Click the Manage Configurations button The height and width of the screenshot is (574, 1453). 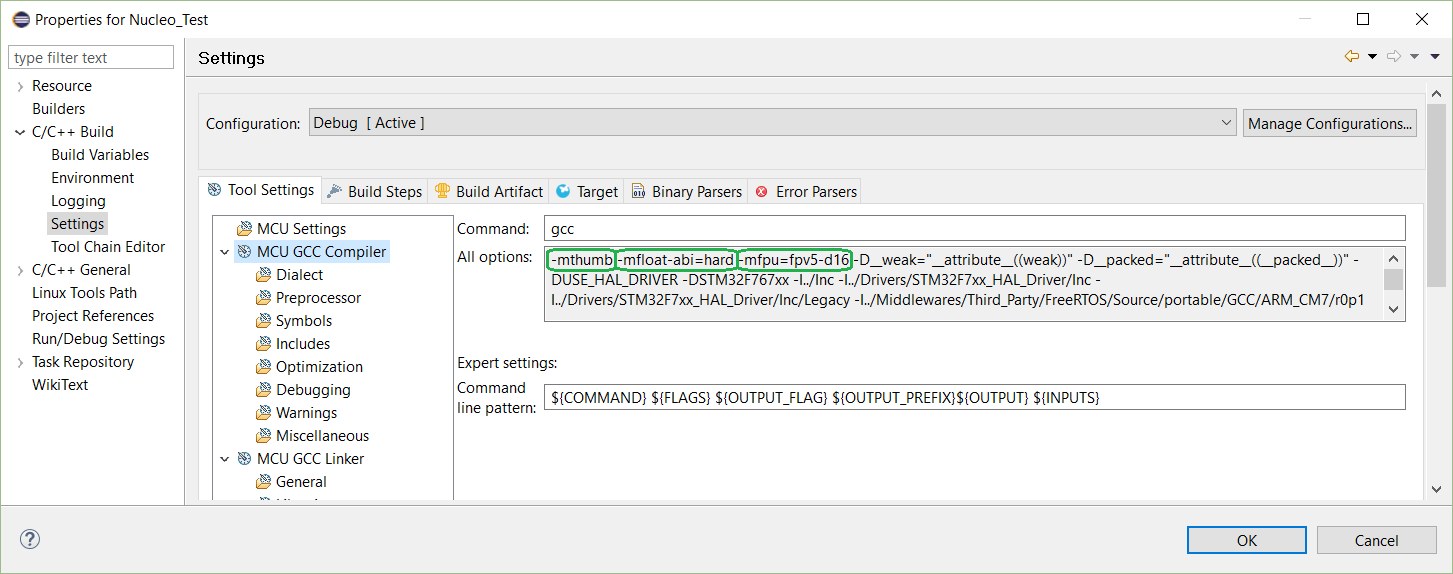pyautogui.click(x=1329, y=123)
